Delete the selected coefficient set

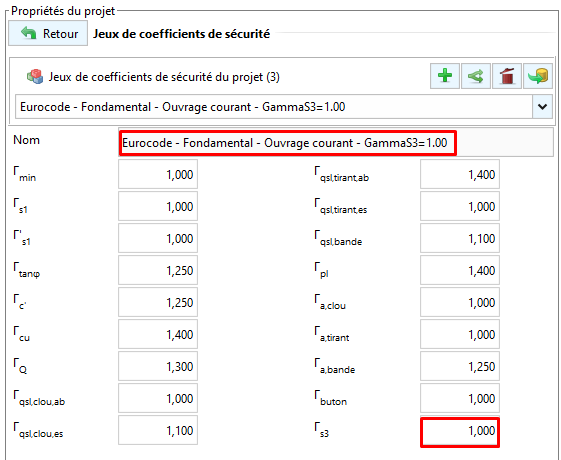click(x=507, y=76)
